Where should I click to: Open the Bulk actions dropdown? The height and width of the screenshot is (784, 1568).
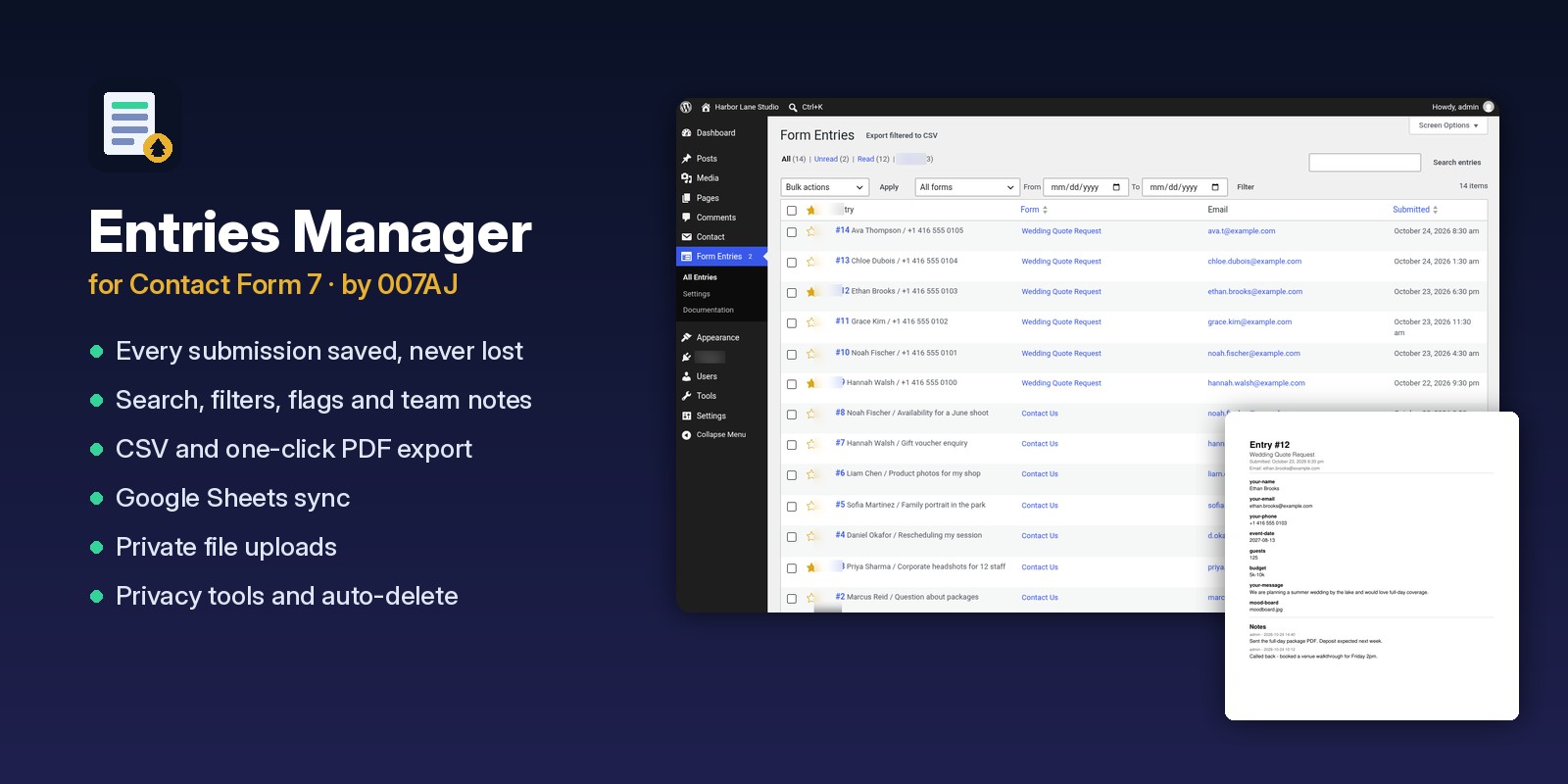(825, 187)
